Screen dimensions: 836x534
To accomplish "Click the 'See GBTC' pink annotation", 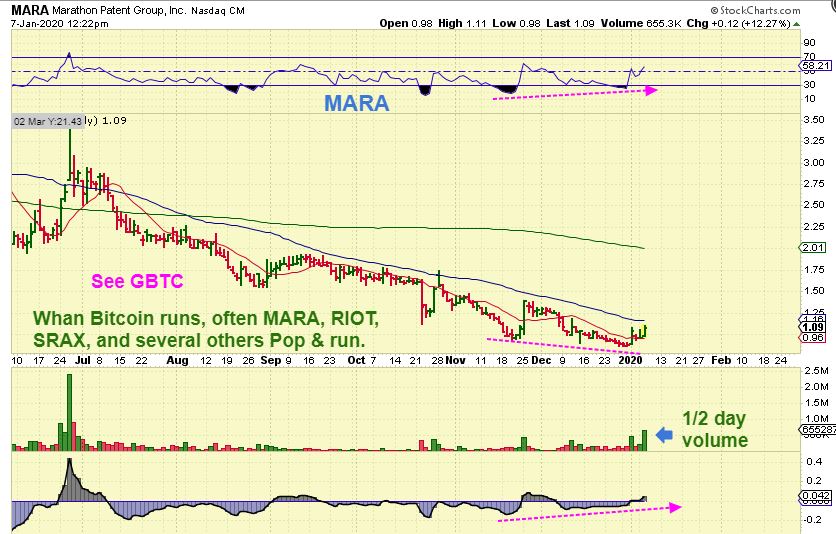I will [x=137, y=281].
